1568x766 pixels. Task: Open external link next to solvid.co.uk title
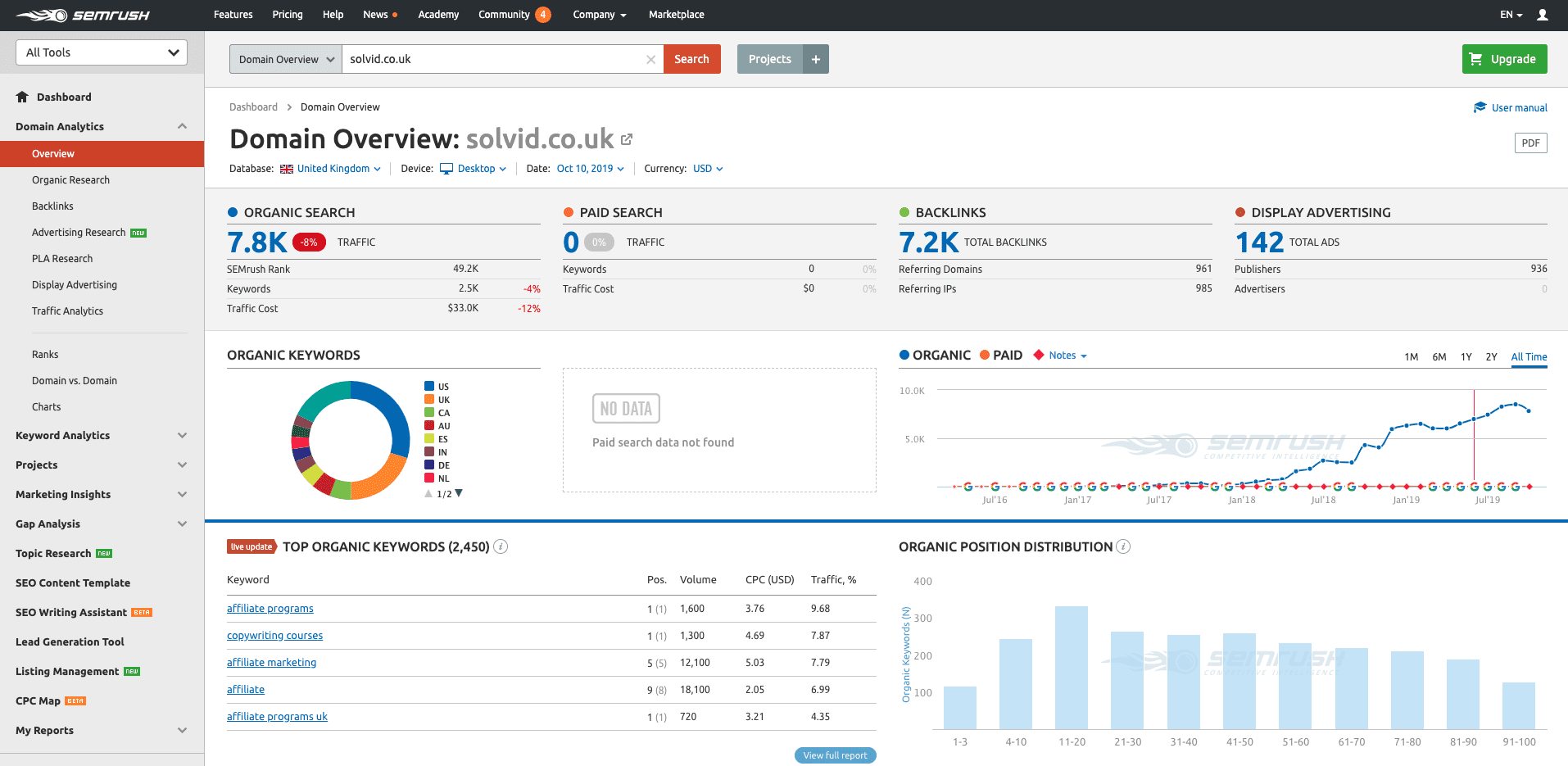coord(627,139)
